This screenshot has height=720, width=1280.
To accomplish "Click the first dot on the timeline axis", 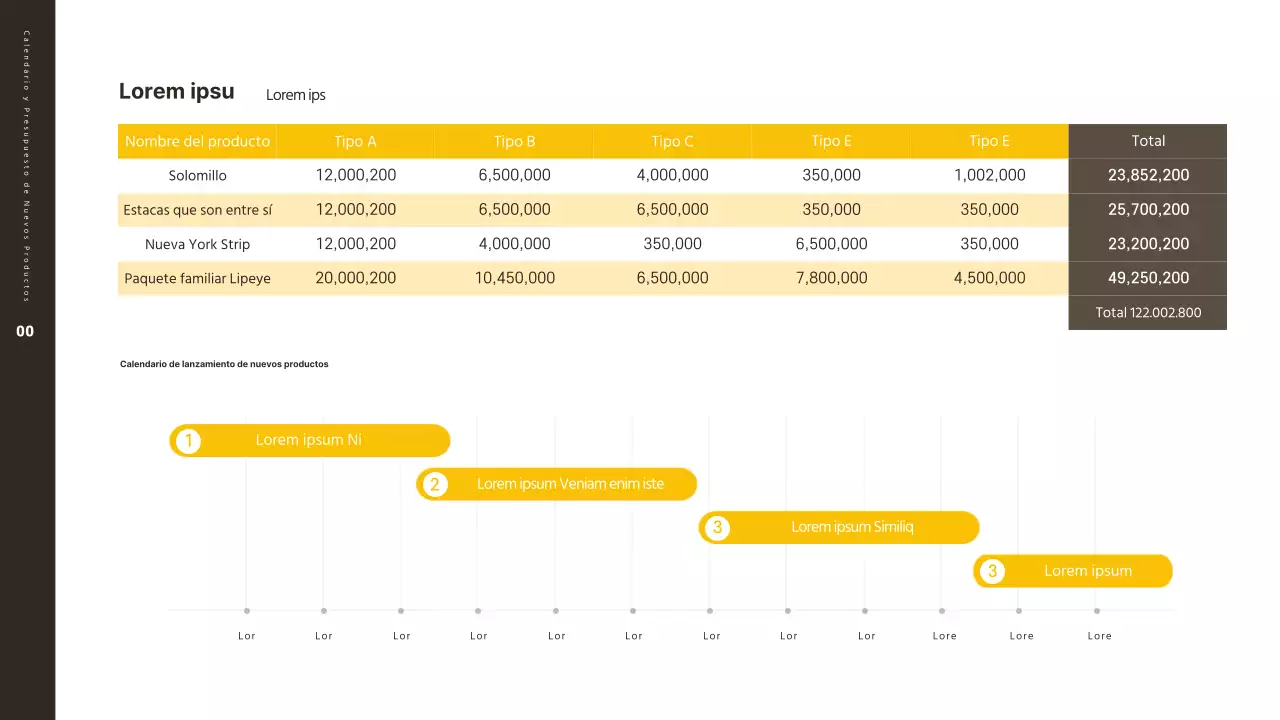I will [x=247, y=611].
